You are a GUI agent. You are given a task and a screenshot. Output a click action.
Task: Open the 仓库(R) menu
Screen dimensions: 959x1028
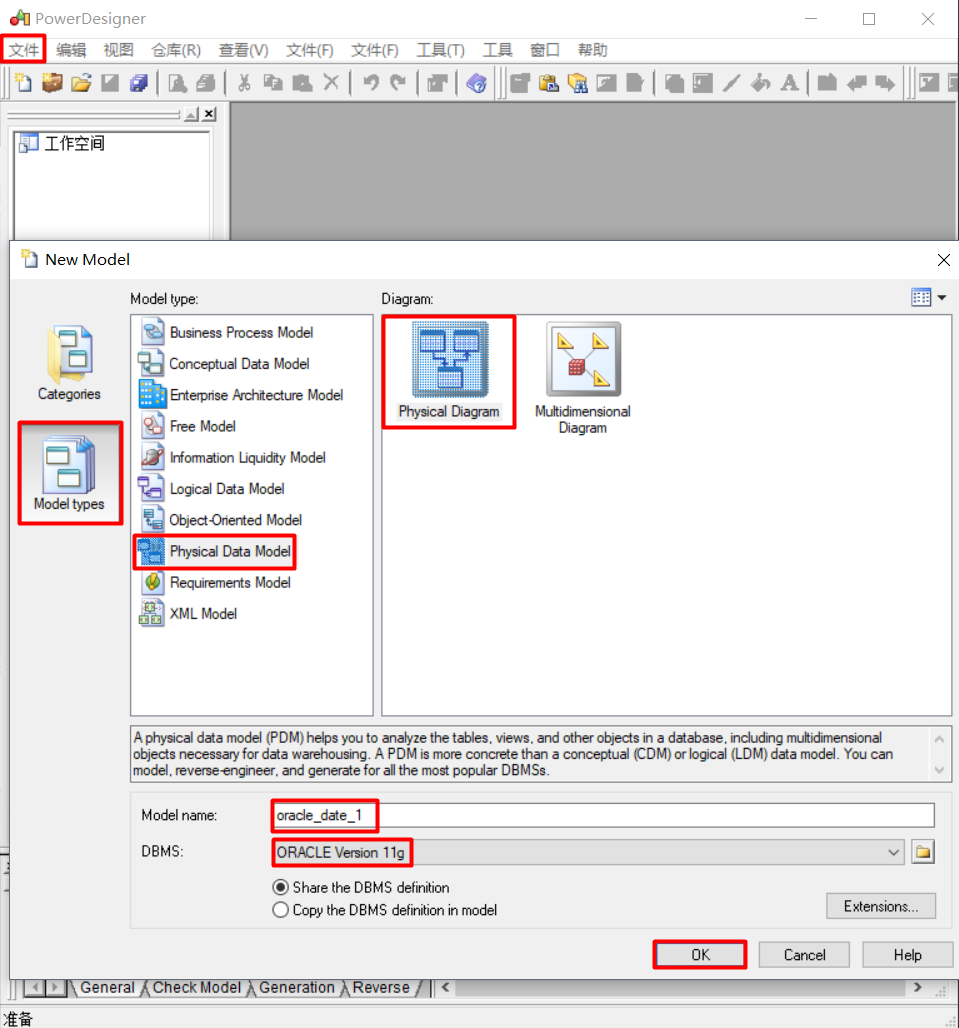[x=176, y=50]
